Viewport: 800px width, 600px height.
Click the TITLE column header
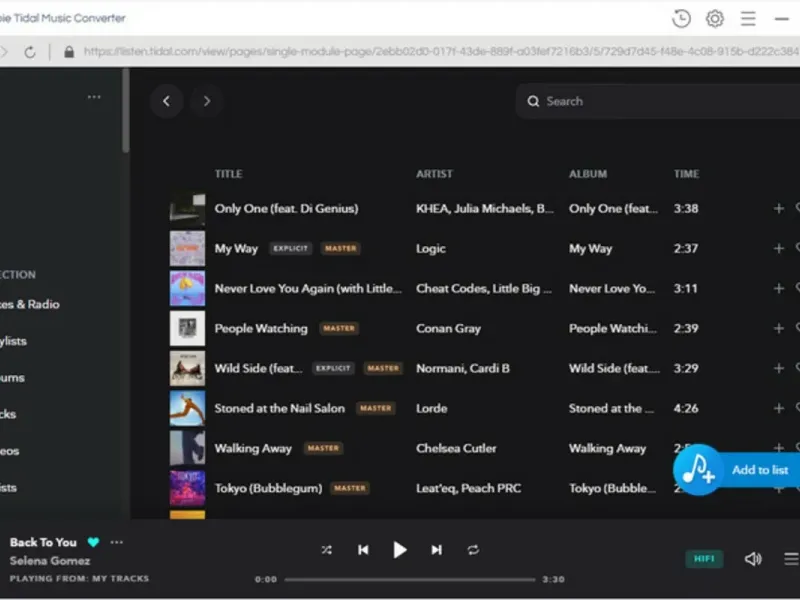(x=229, y=174)
